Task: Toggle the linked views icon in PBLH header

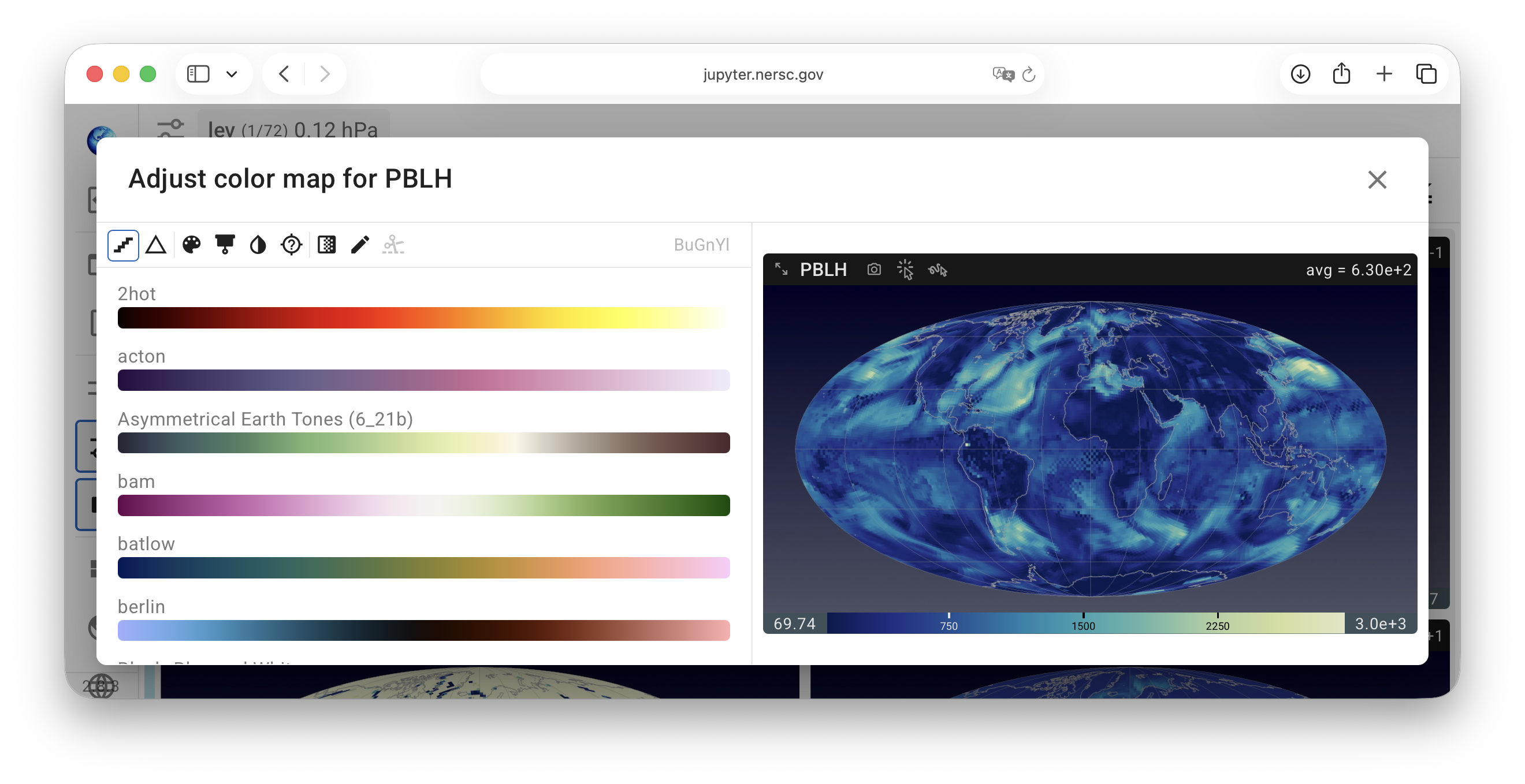Action: pyautogui.click(x=938, y=270)
